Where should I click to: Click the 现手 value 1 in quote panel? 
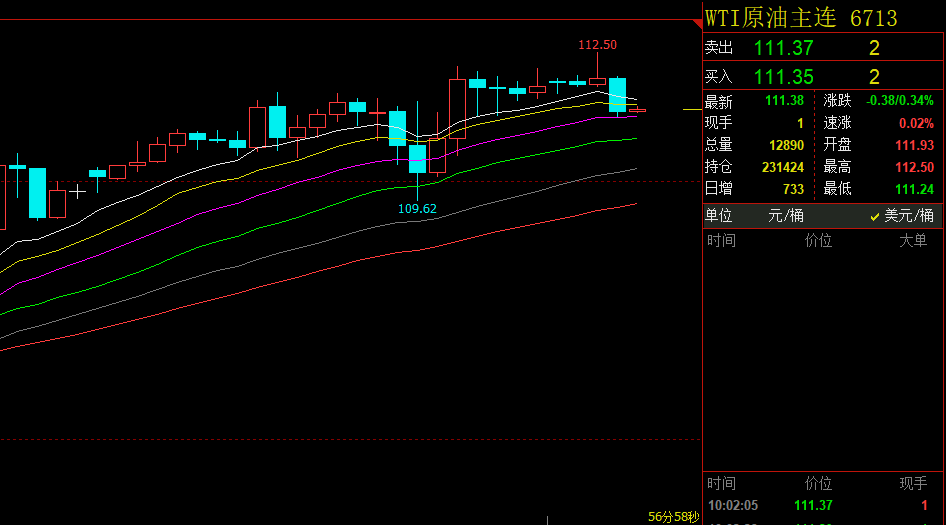pyautogui.click(x=800, y=123)
